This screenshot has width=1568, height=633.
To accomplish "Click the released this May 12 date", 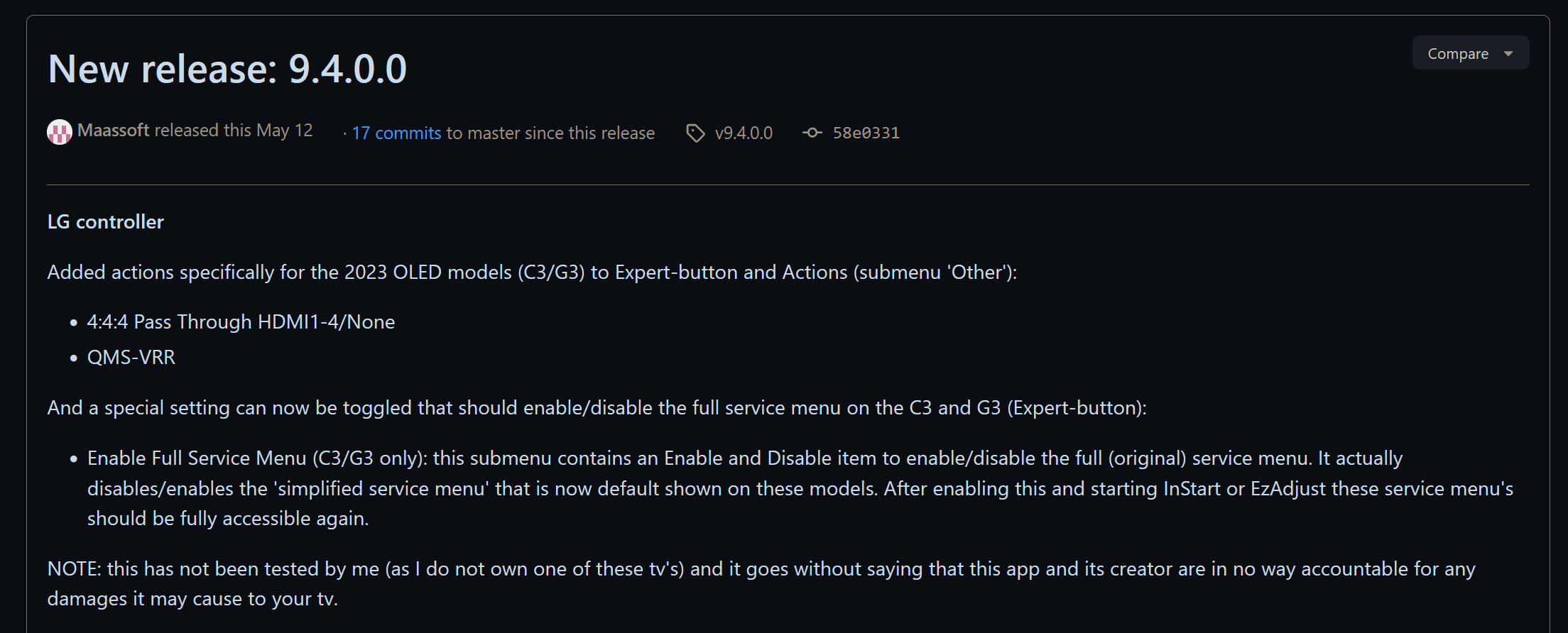I will coord(234,131).
